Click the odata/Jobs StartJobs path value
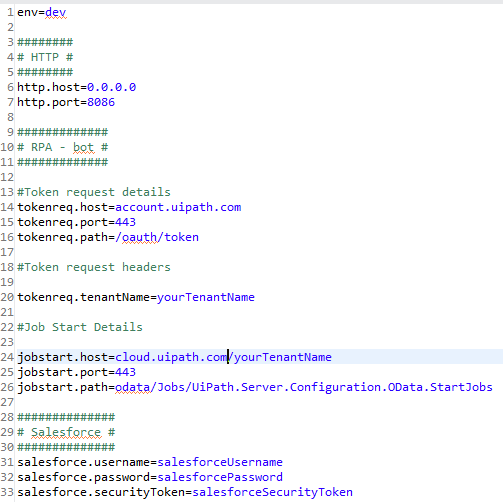 (304, 387)
